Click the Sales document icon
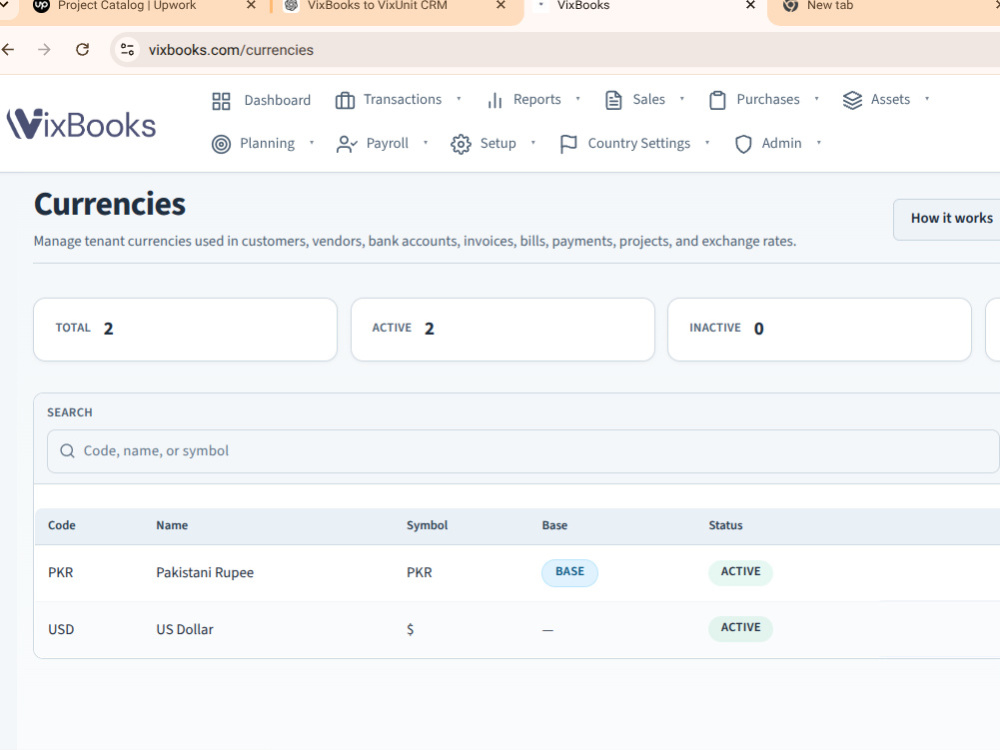 tap(614, 101)
